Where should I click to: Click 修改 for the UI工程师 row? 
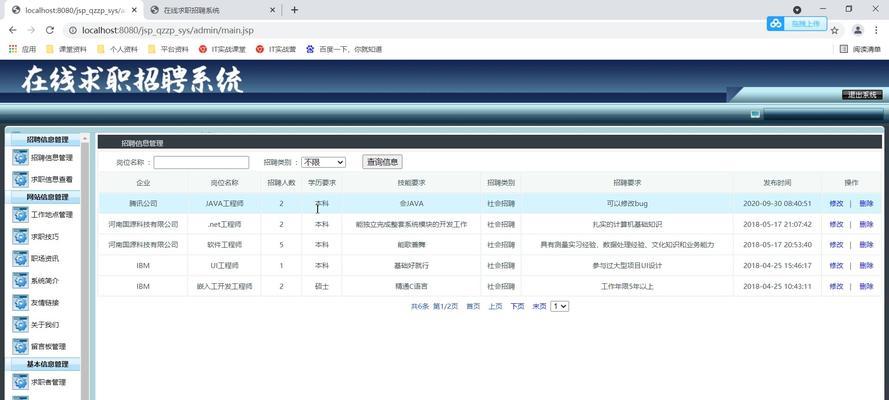[836, 266]
